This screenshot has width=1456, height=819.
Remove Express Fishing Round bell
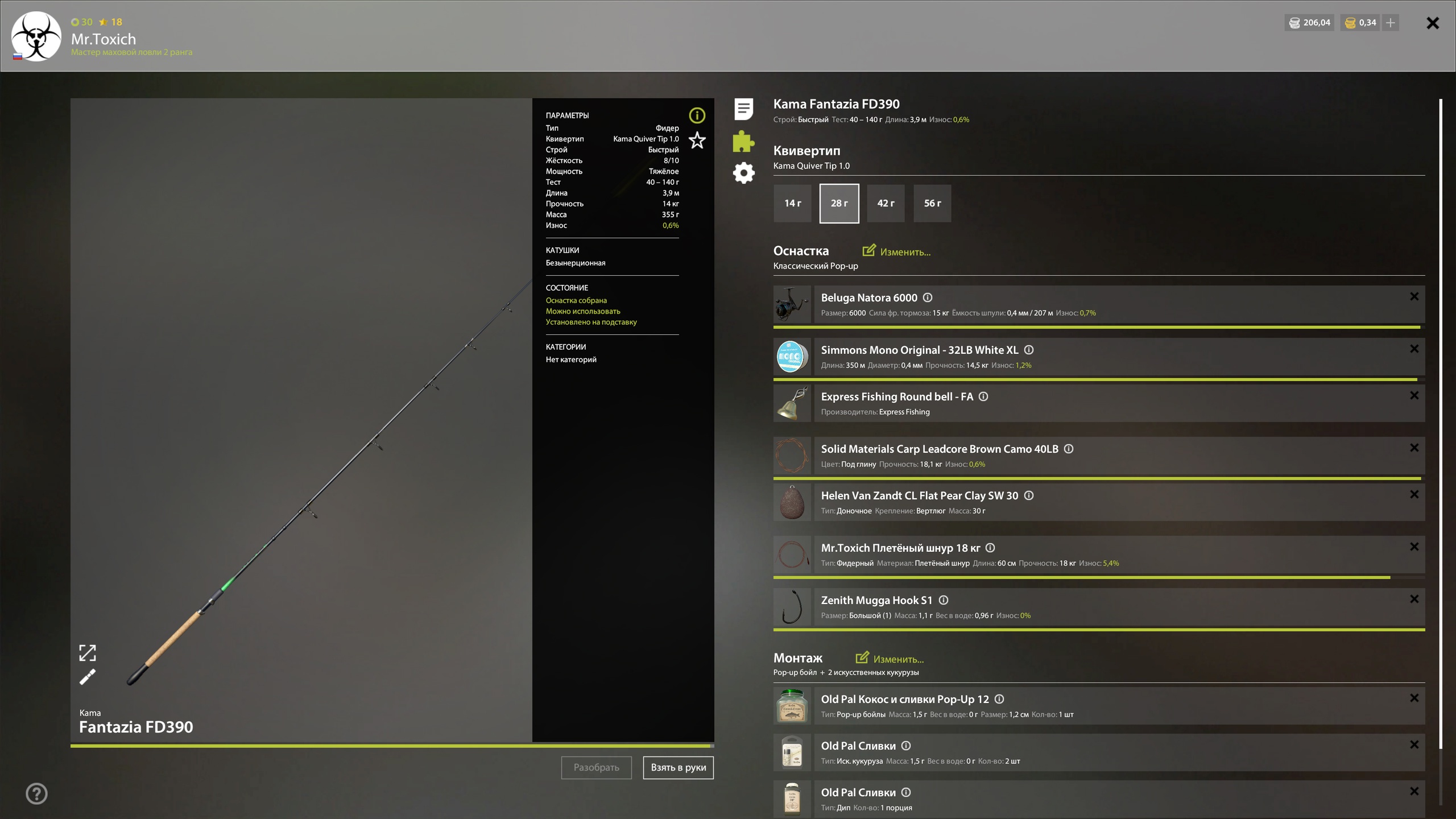[1414, 395]
